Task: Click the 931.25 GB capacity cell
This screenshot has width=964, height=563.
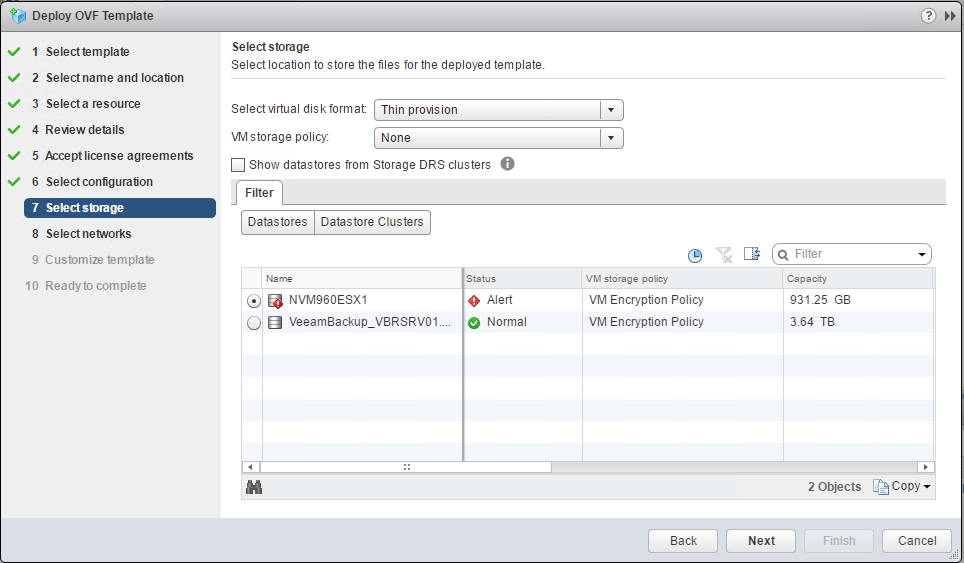Action: 820,300
